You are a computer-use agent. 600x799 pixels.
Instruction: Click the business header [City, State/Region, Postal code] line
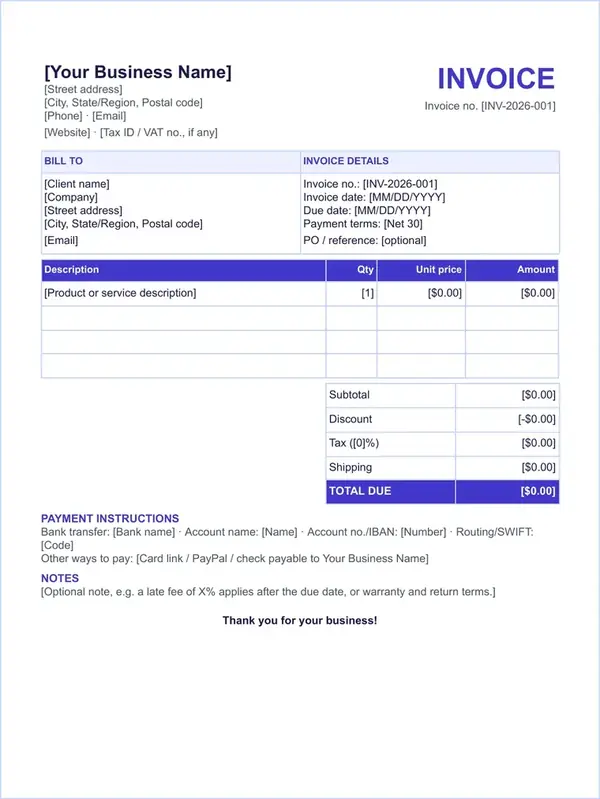(x=123, y=102)
